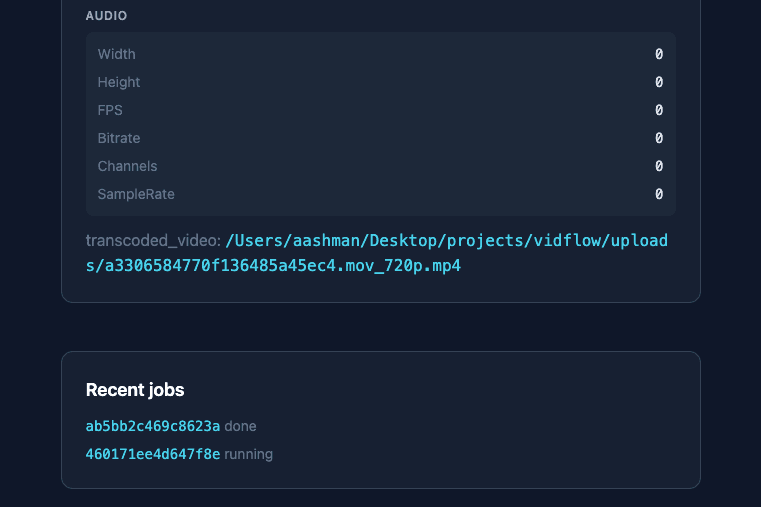Viewport: 761px width, 507px height.
Task: Open job ab5bb2c469c8623a
Action: [x=153, y=426]
